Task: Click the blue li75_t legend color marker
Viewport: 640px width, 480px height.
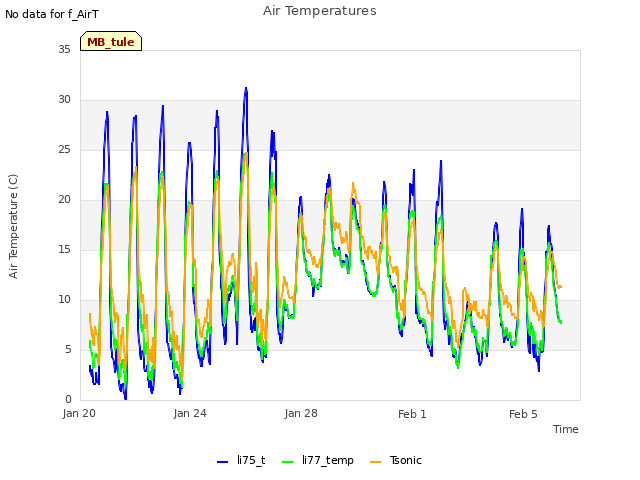Action: tap(222, 462)
